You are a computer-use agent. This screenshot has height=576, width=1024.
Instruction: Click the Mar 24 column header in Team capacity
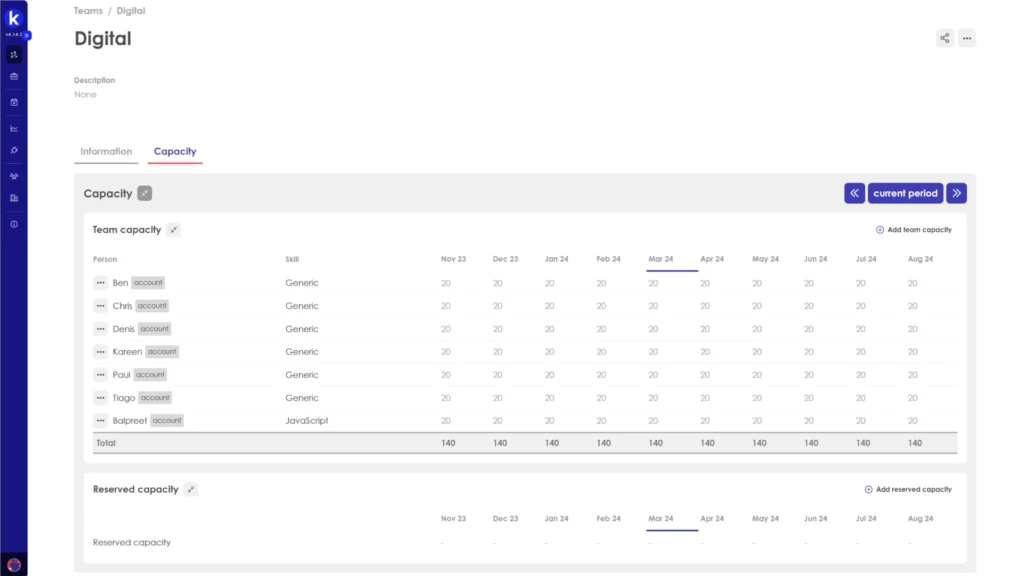click(660, 259)
